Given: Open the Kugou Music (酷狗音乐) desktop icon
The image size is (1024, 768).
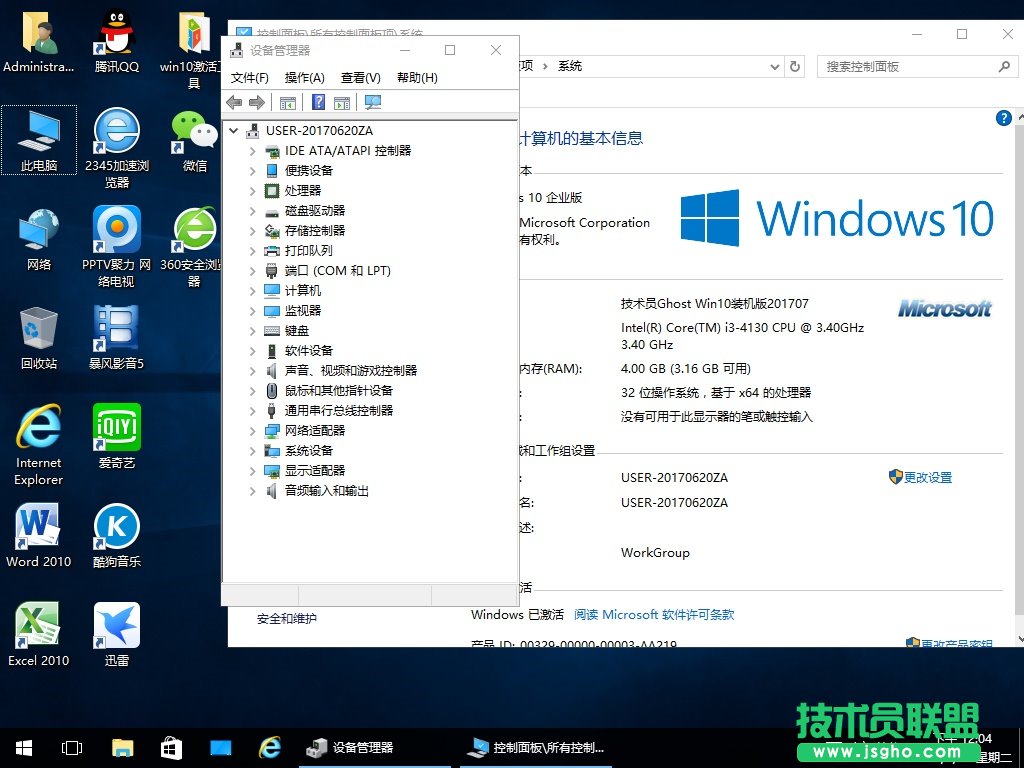Looking at the screenshot, I should (116, 536).
